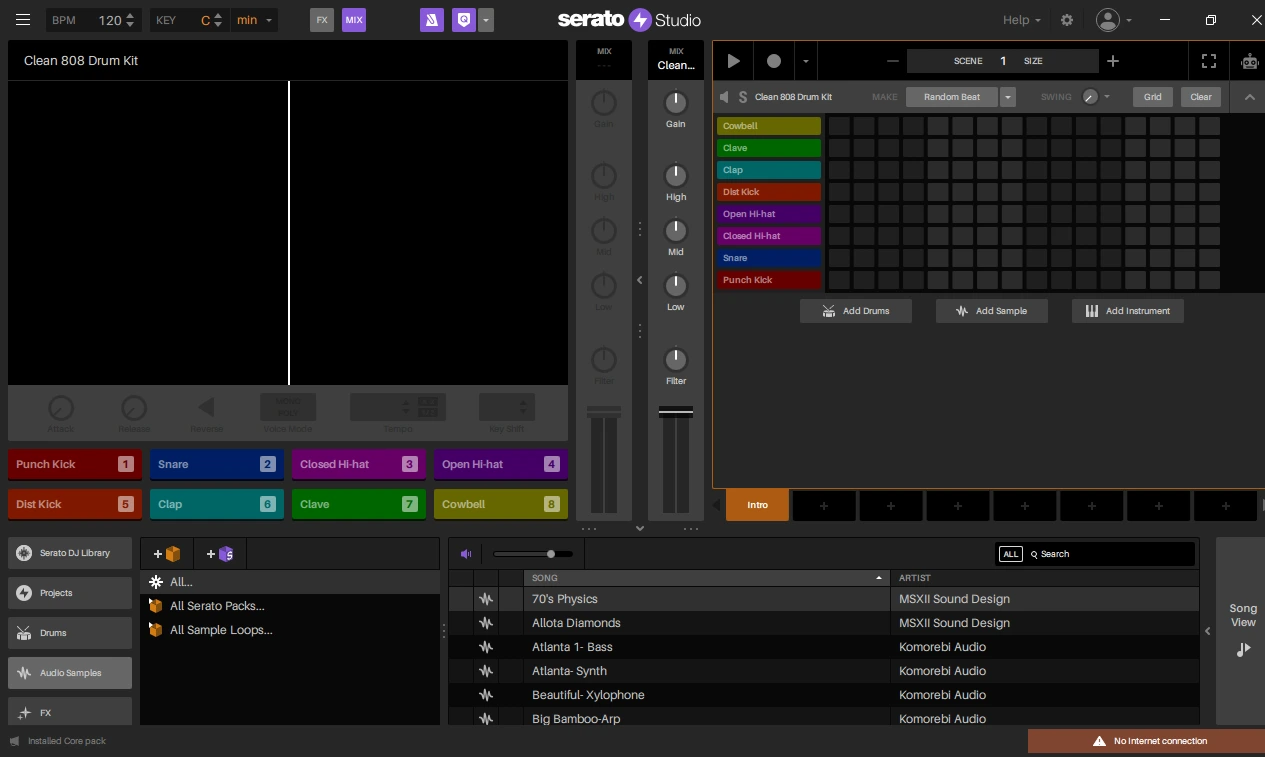Click the Gain knob on Clean mixer channel
Image resolution: width=1265 pixels, height=757 pixels.
point(676,102)
